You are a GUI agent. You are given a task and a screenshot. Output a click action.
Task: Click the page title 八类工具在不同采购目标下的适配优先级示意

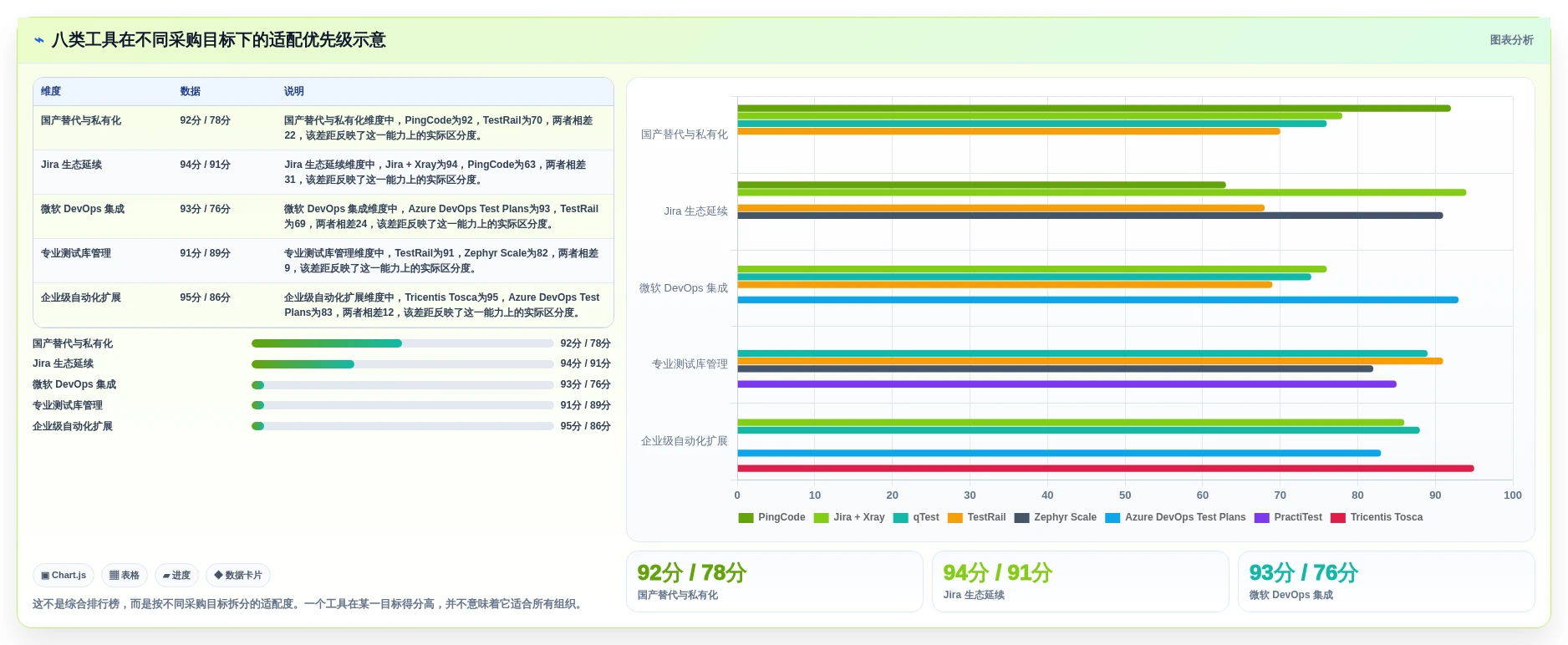pyautogui.click(x=219, y=40)
